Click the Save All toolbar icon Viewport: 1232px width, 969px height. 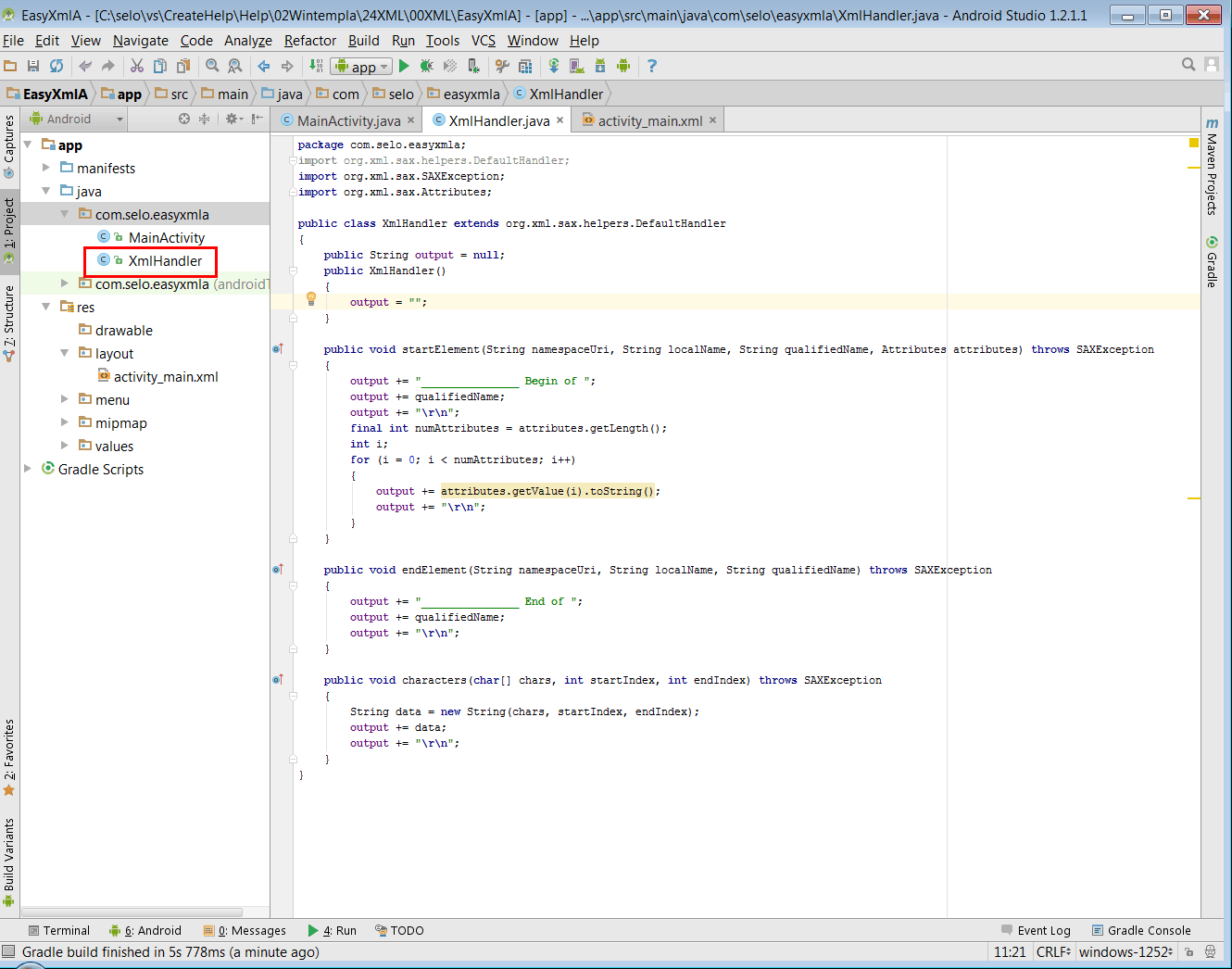click(33, 66)
